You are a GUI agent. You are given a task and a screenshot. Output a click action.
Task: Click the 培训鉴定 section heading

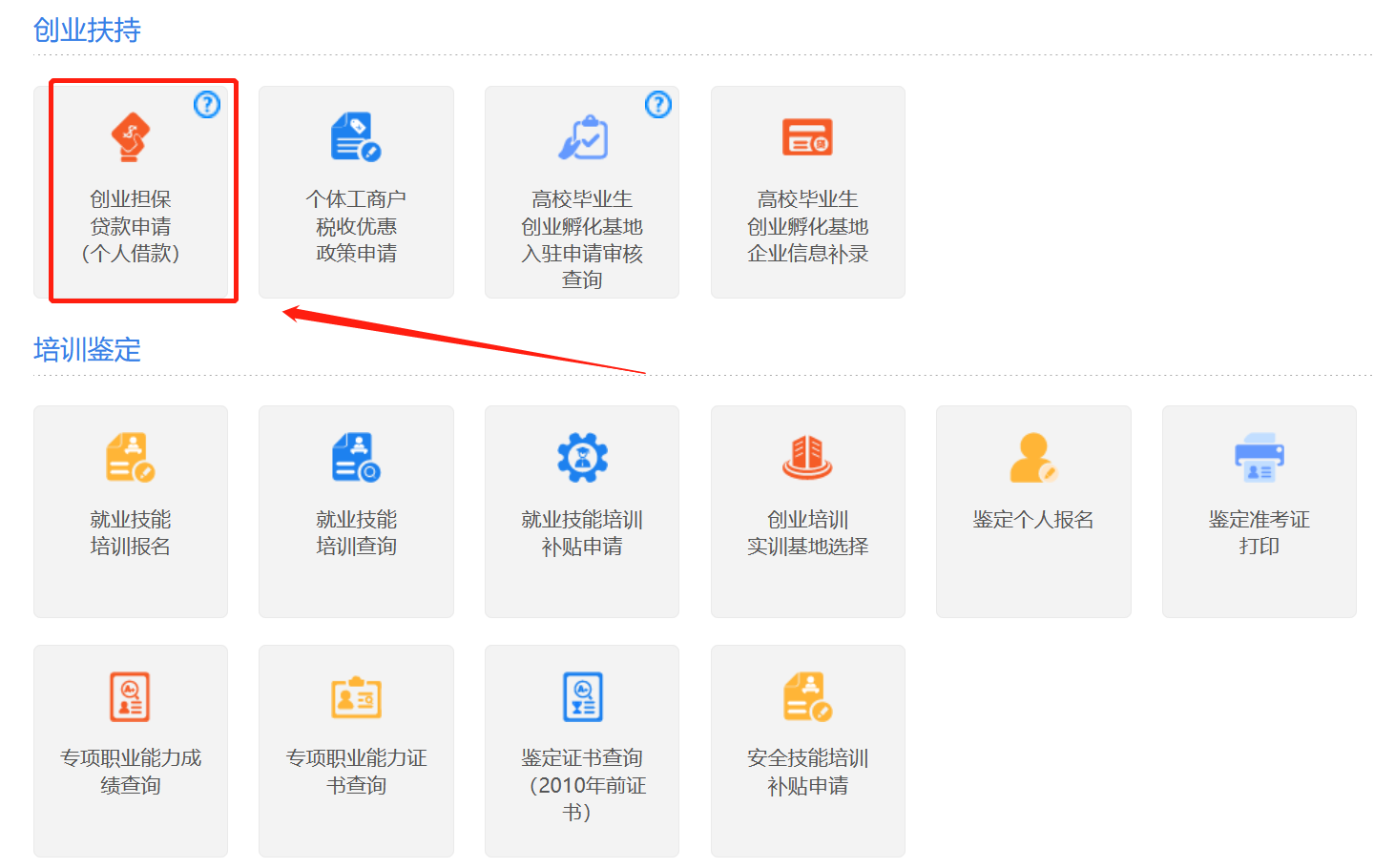(x=87, y=350)
